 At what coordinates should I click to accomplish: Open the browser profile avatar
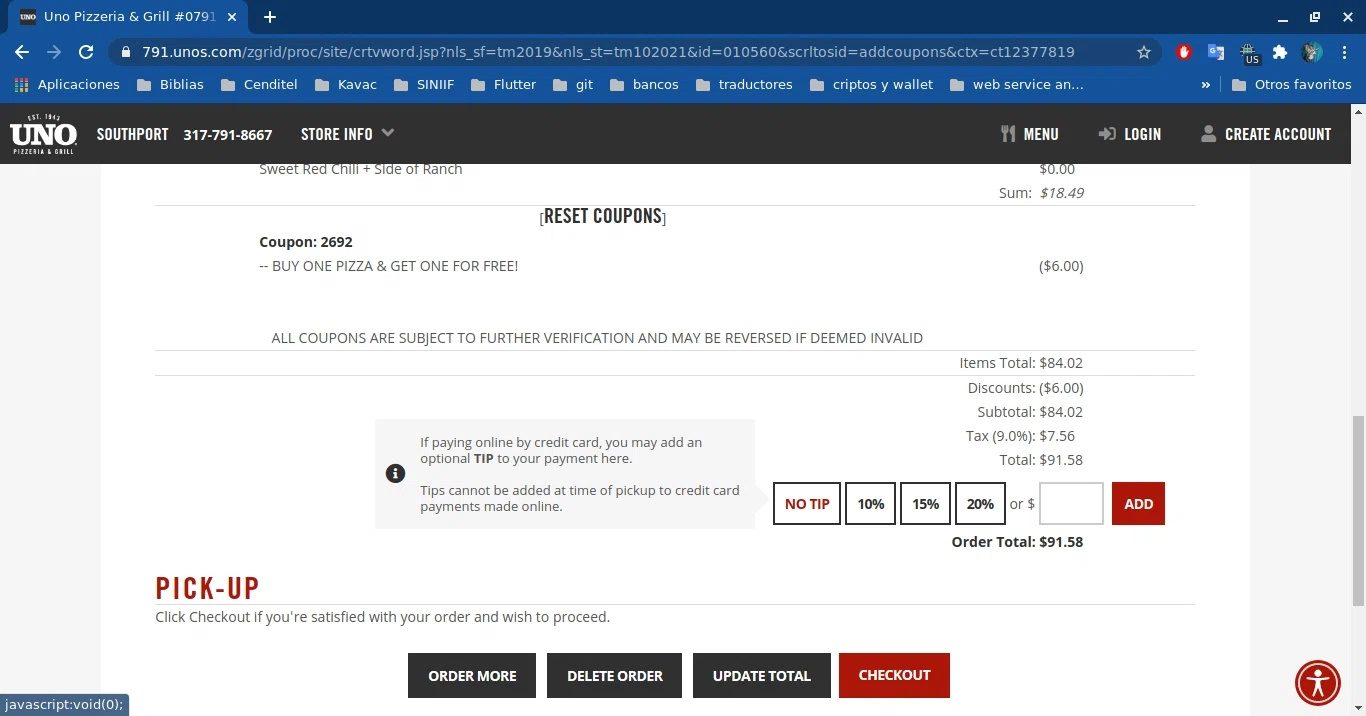[1312, 52]
